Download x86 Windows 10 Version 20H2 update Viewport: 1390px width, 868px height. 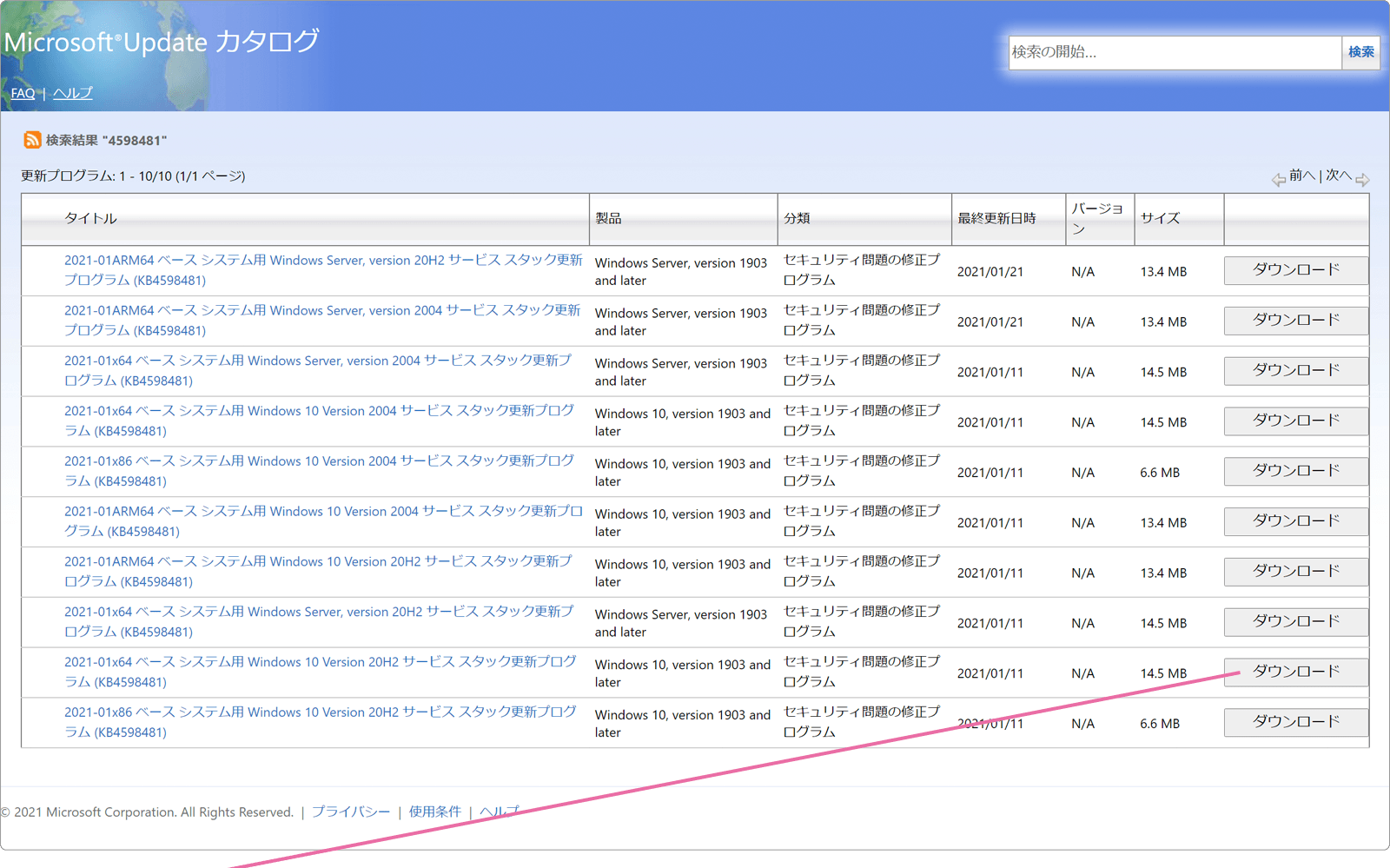[x=1296, y=722]
